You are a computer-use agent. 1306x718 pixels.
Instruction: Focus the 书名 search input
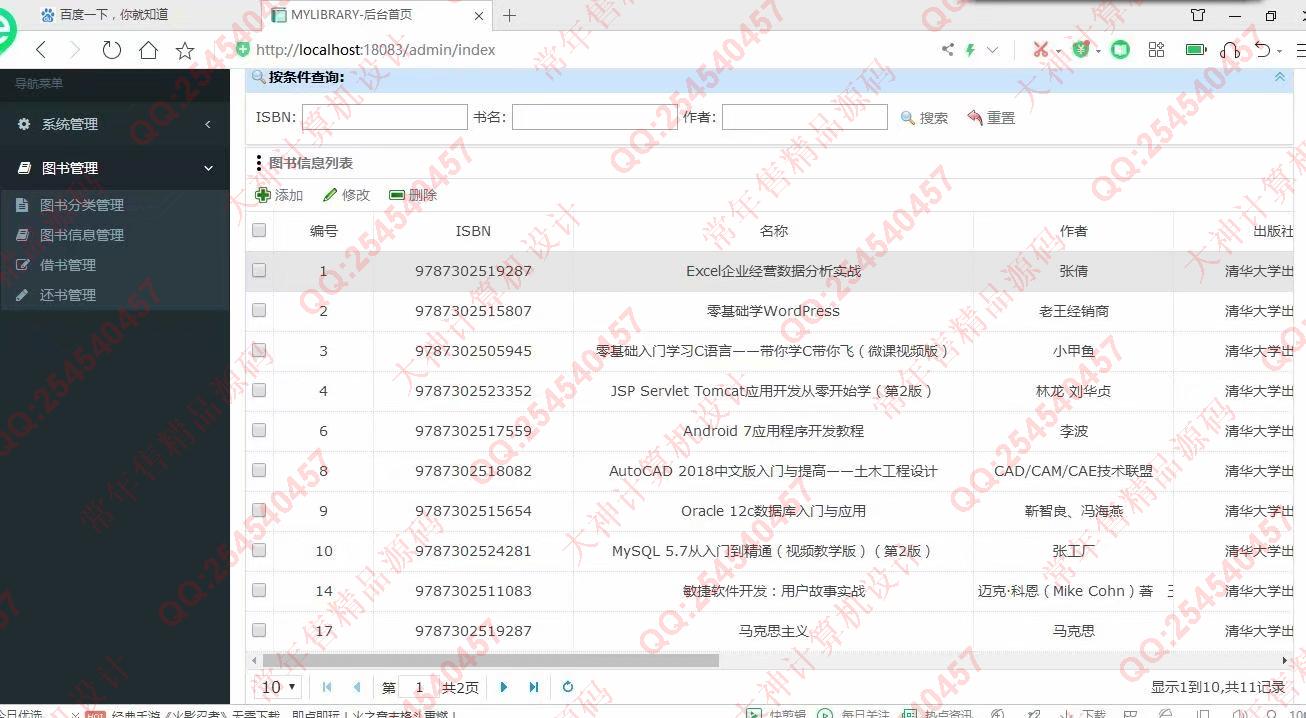[x=595, y=117]
